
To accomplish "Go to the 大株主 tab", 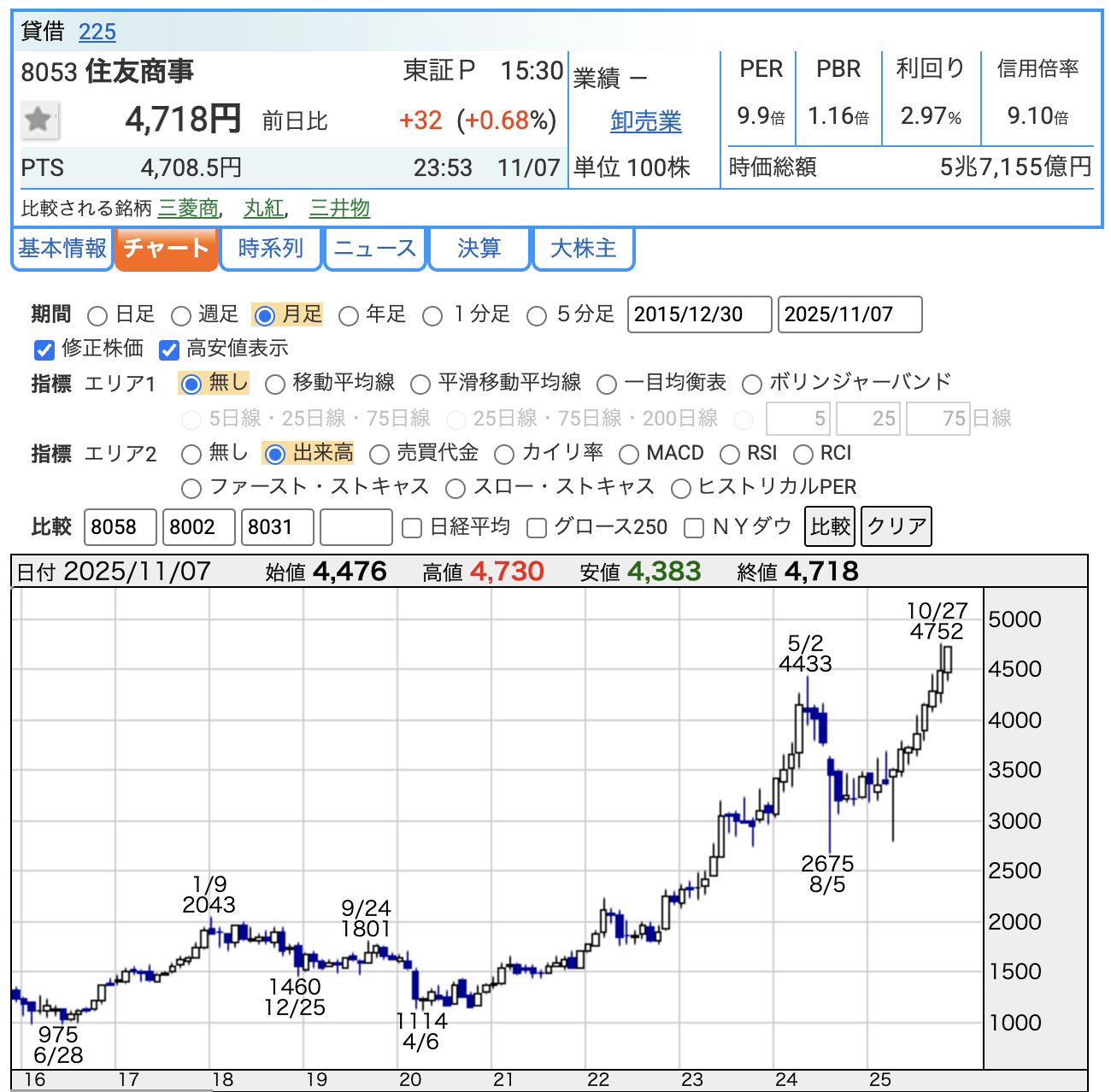I will coord(583,249).
